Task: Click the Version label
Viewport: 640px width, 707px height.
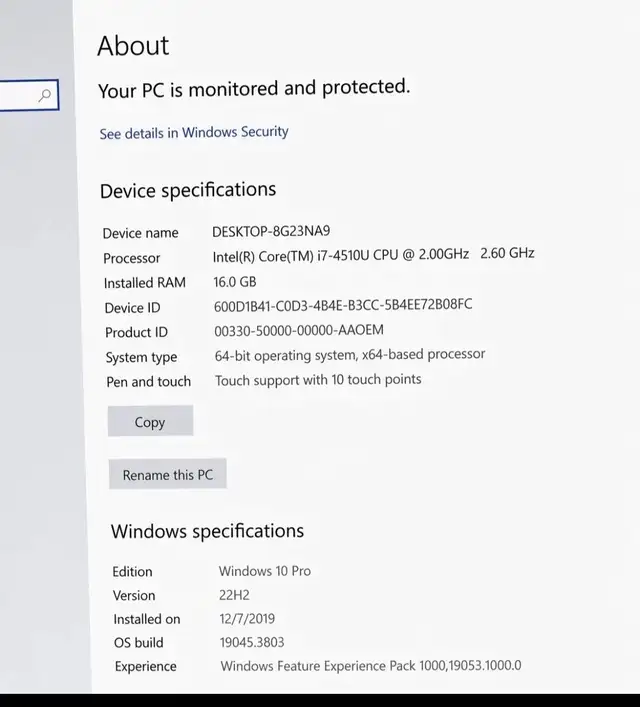Action: pyautogui.click(x=134, y=596)
